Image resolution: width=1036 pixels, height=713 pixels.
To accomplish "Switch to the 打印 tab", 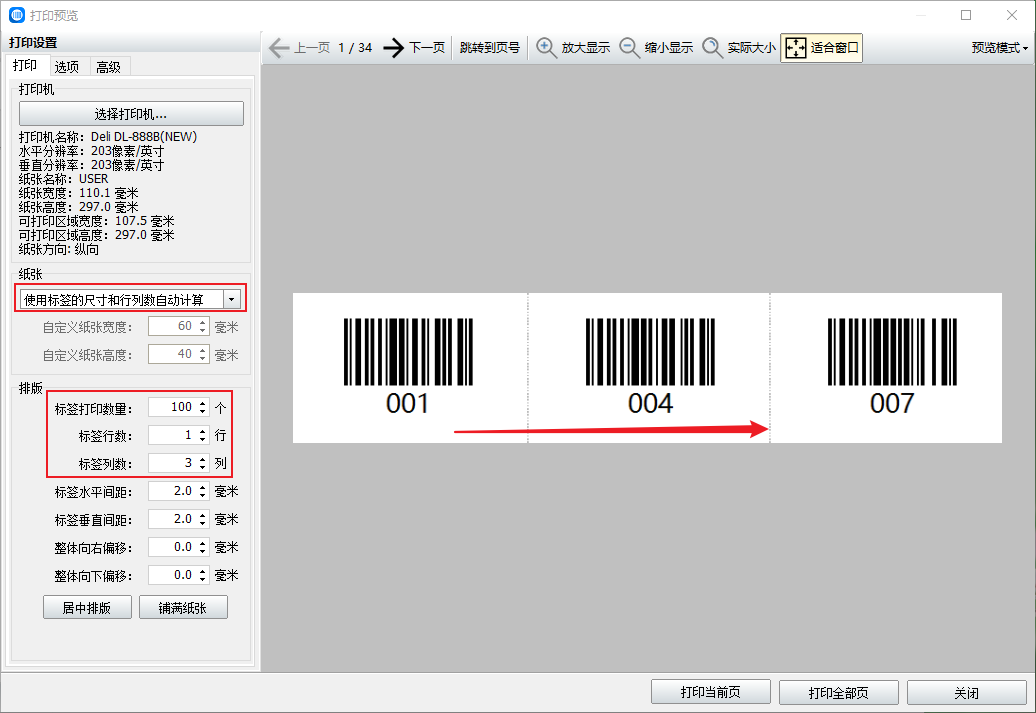I will (x=25, y=65).
